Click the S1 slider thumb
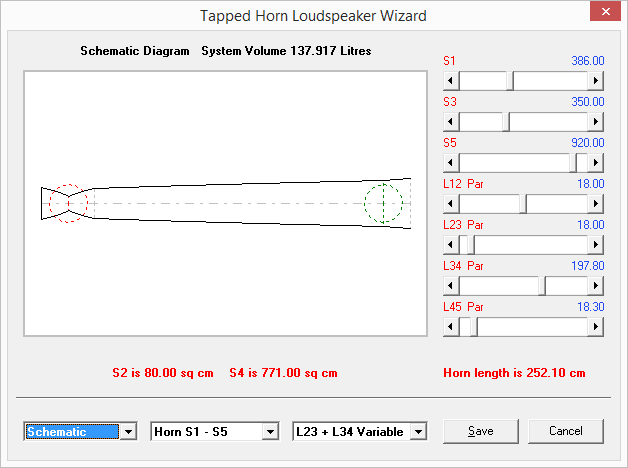 tap(510, 80)
